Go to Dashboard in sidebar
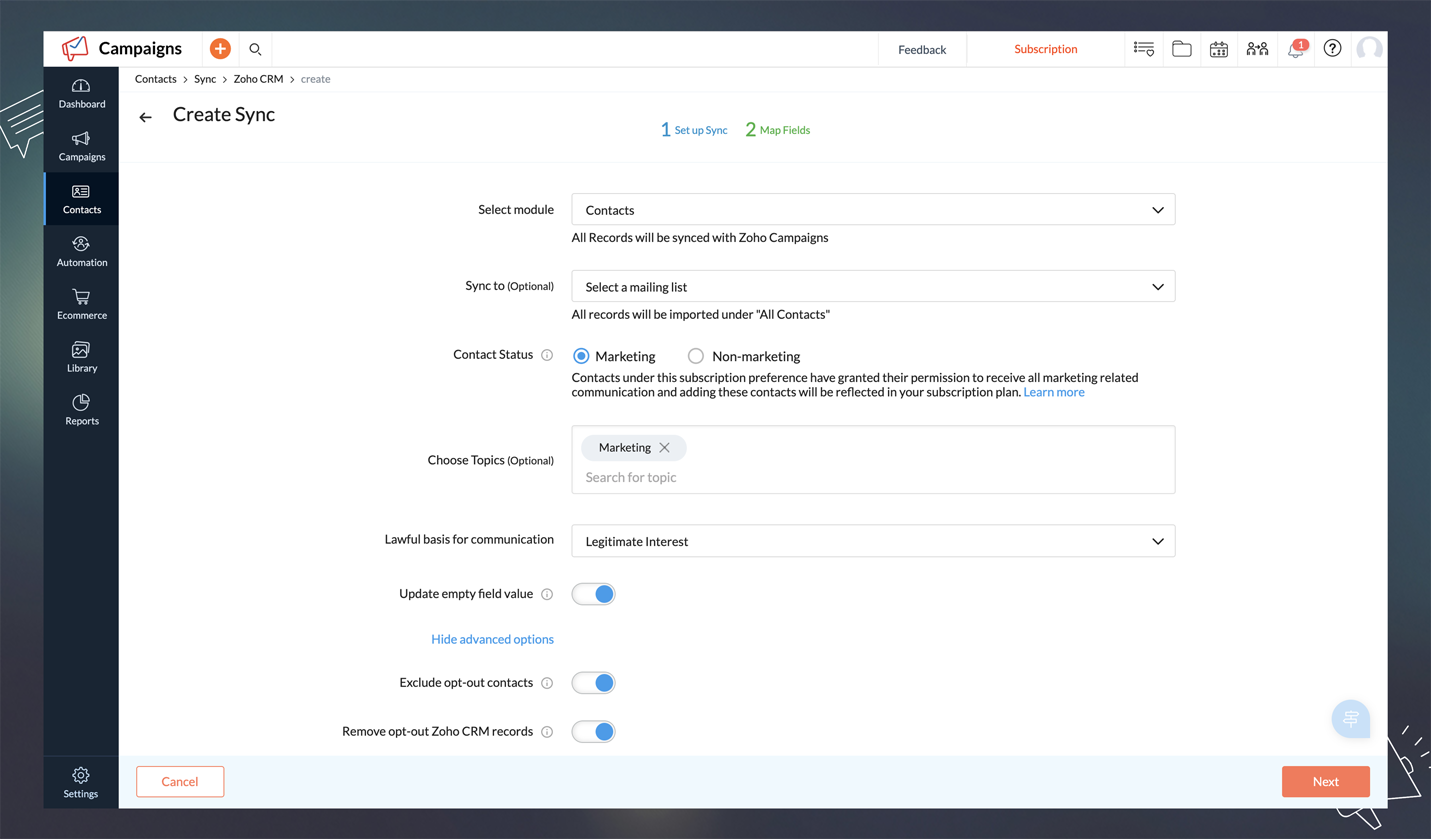Viewport: 1431px width, 839px height. tap(81, 93)
